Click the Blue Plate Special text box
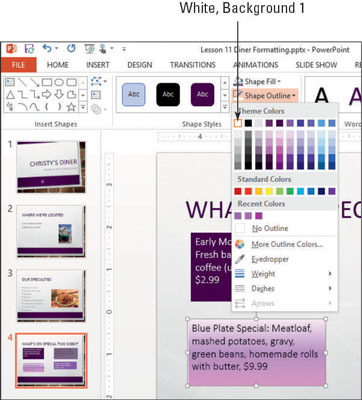This screenshot has height=400, width=362. pyautogui.click(x=256, y=352)
